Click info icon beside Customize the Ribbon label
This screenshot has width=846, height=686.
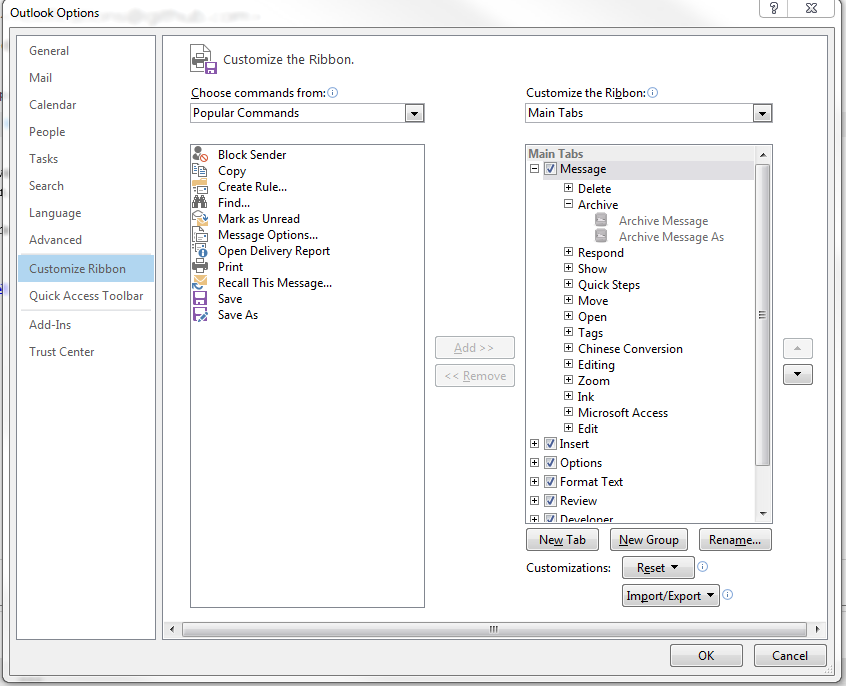[x=652, y=93]
